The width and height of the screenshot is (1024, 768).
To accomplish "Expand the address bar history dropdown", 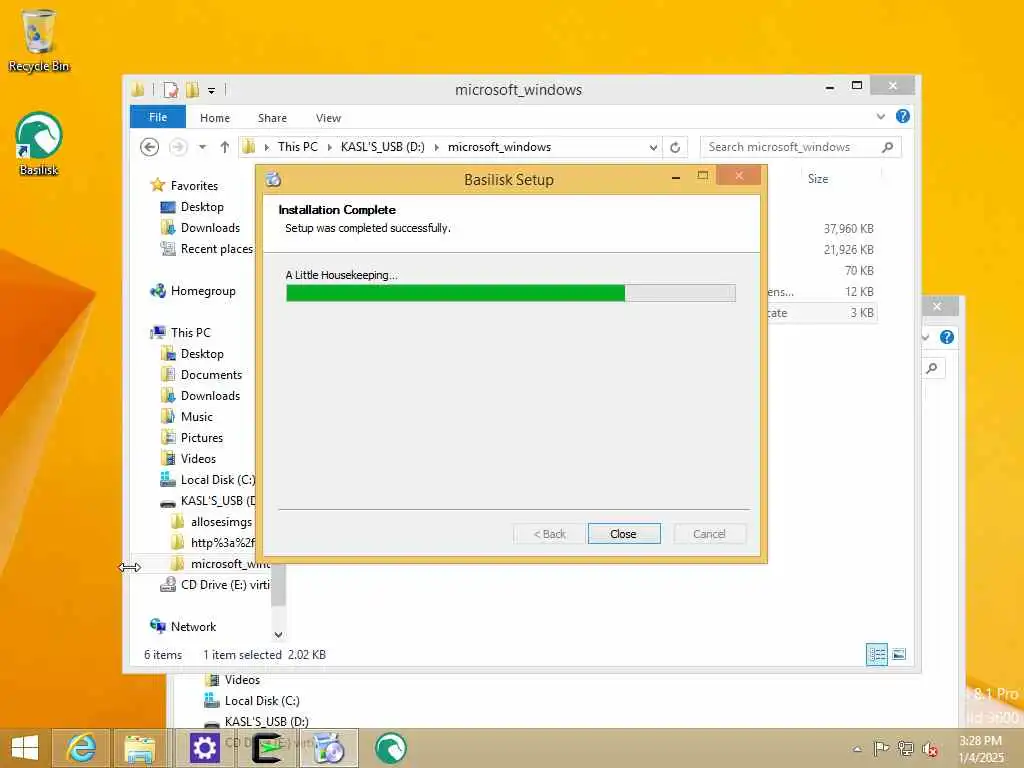I will [653, 148].
